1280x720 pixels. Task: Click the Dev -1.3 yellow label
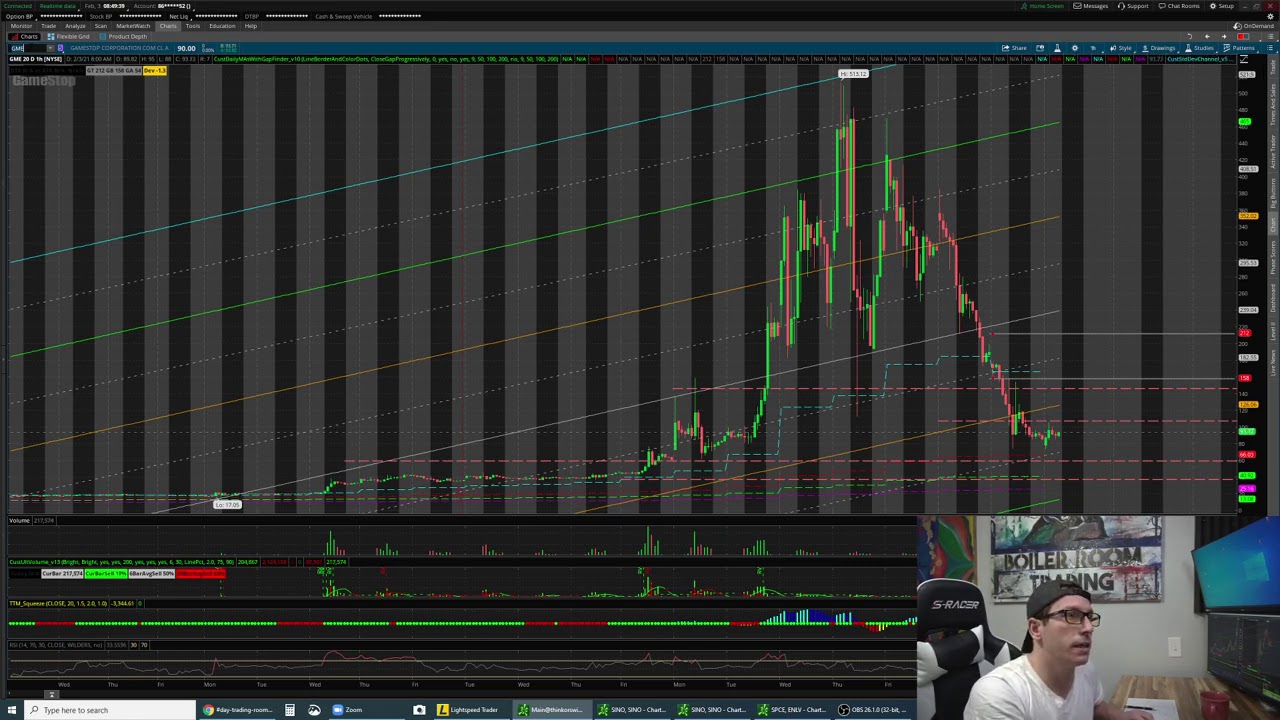click(x=155, y=71)
